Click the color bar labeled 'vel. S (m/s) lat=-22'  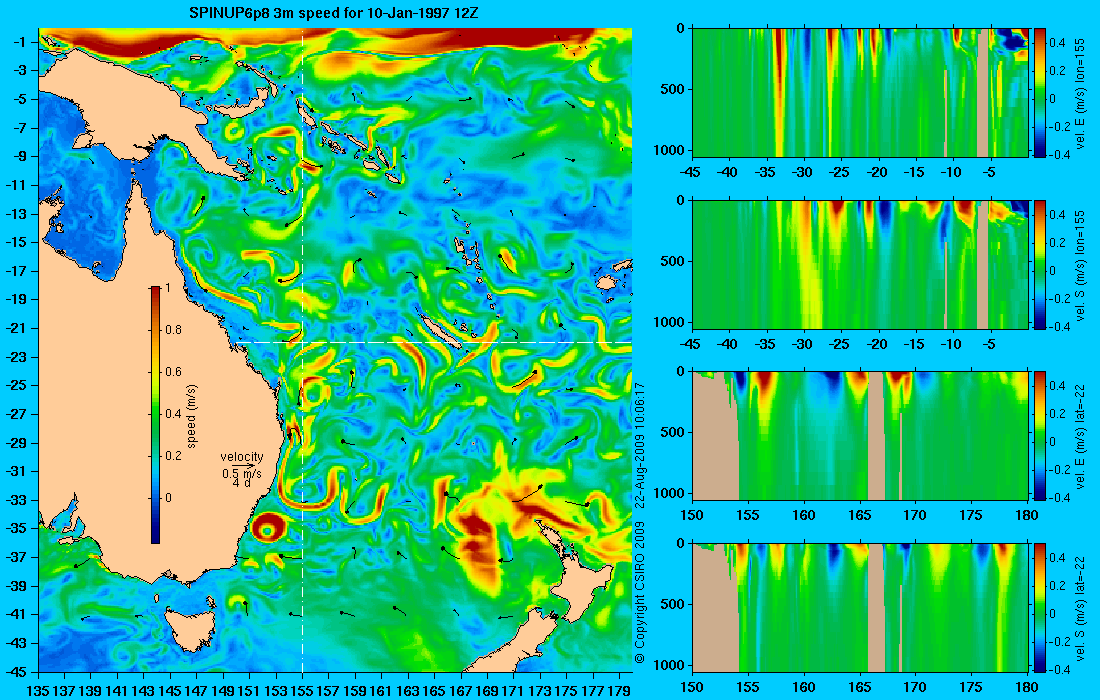click(1039, 607)
